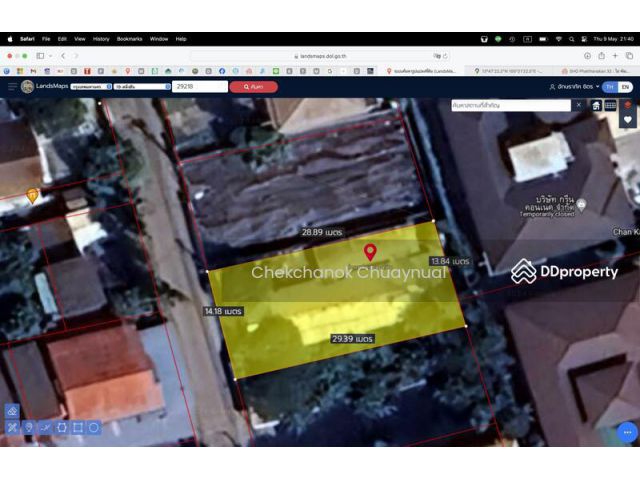Screen dimensions: 640x480
Task: Click the LandsMaps round emblem logo
Action: coord(27,87)
